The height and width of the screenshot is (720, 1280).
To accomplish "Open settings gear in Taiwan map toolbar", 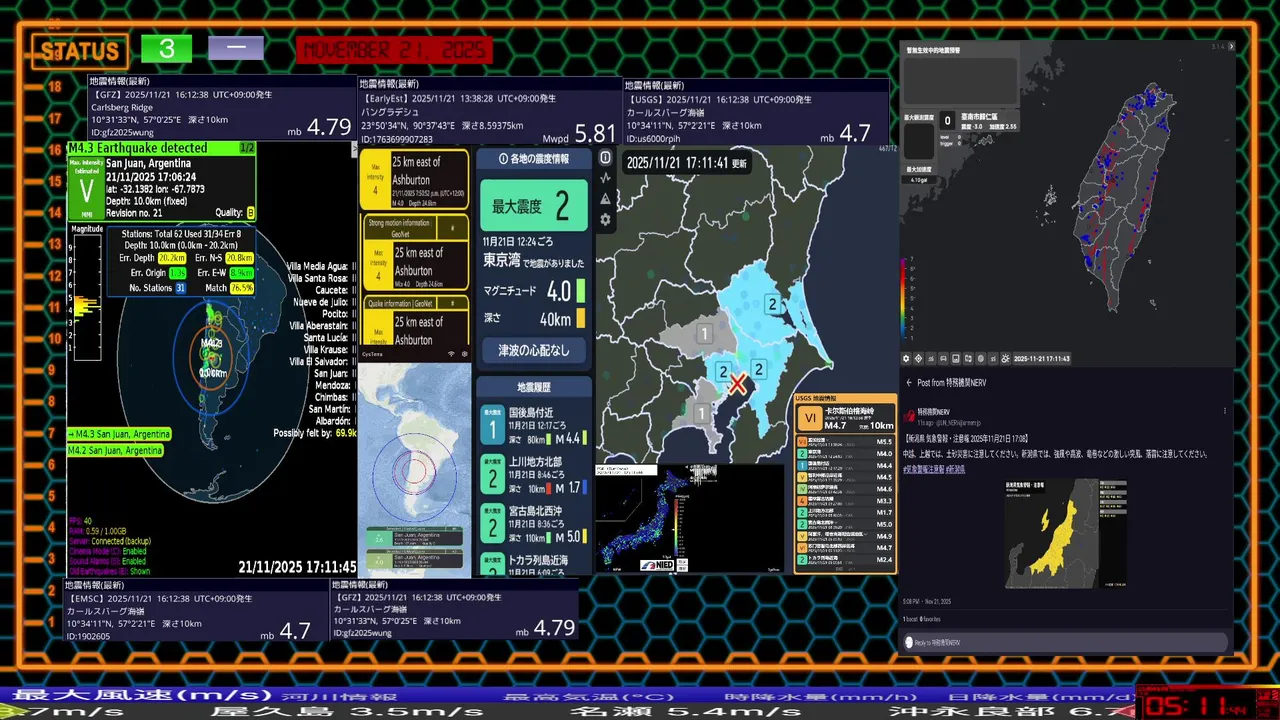I will [x=906, y=358].
